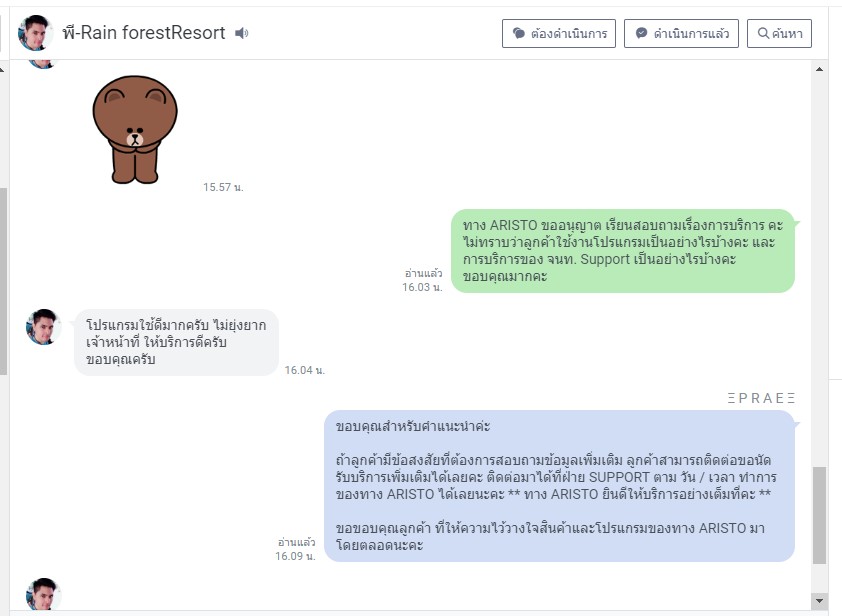Open the ค้นหา search button
Viewport: 842px width, 616px height.
pos(779,33)
